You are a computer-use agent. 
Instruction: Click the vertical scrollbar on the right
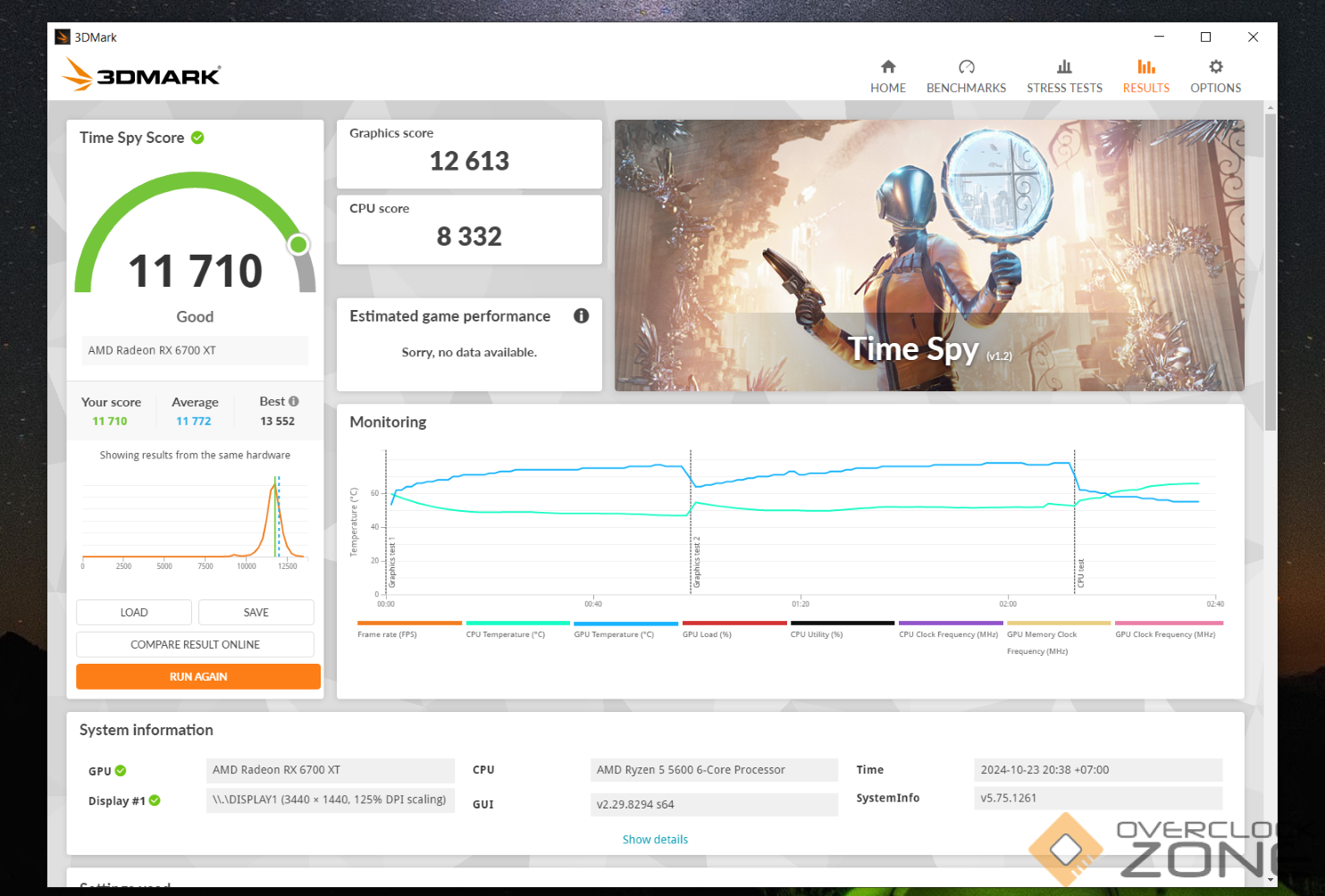pyautogui.click(x=1270, y=268)
